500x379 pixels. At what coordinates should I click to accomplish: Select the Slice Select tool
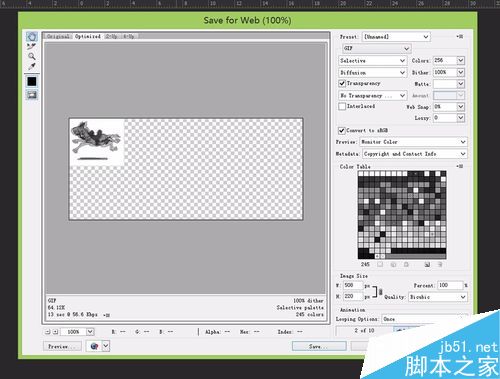click(32, 46)
